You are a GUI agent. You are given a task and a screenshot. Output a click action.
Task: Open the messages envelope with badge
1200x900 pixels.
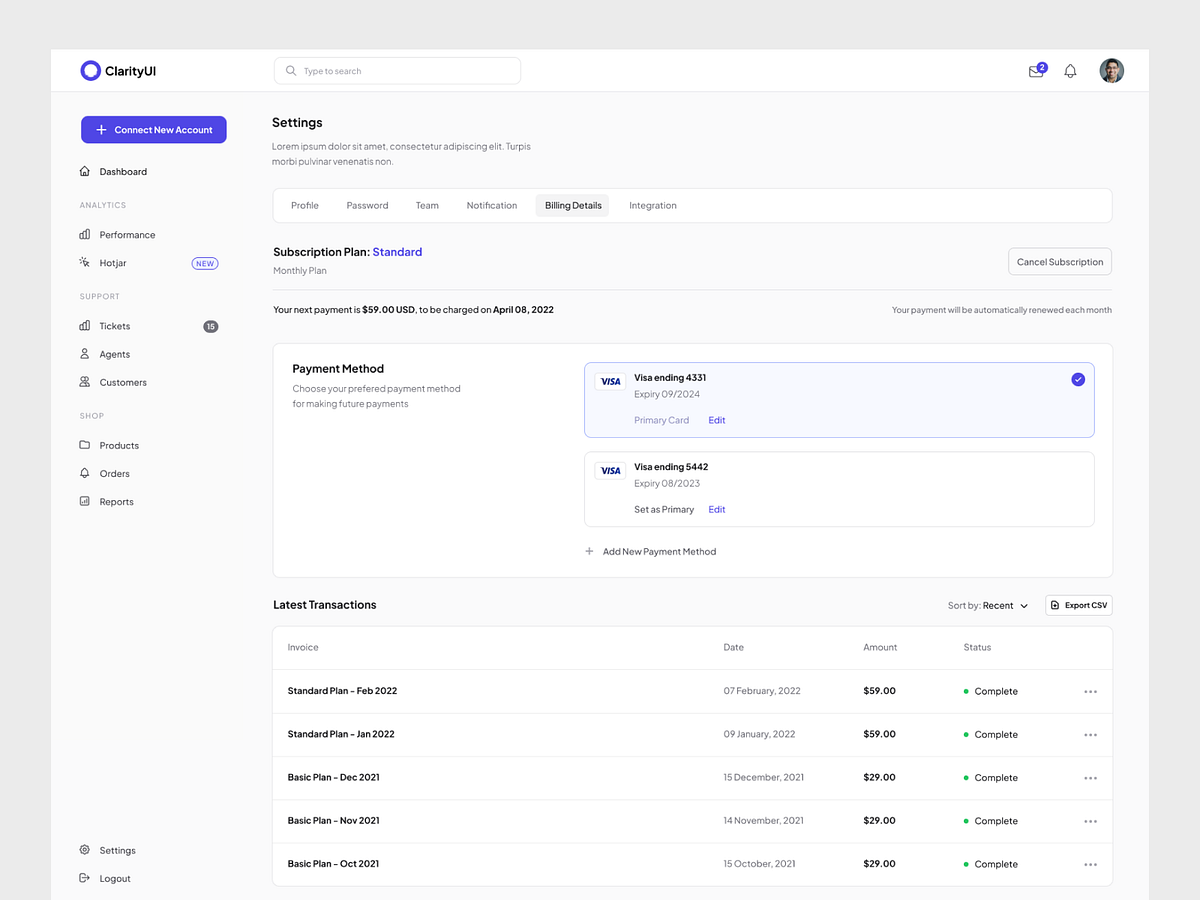click(1035, 70)
